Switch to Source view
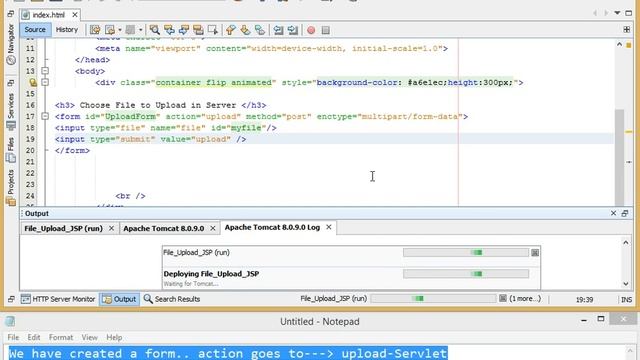 pyautogui.click(x=35, y=29)
